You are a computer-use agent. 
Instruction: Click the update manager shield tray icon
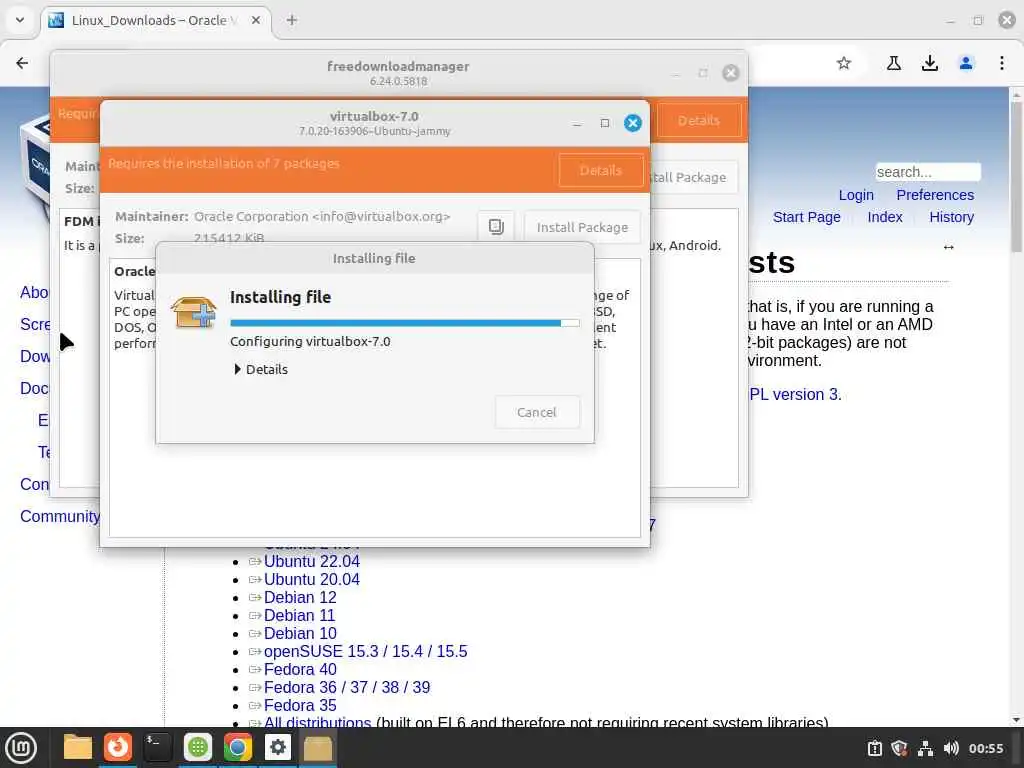pyautogui.click(x=899, y=748)
